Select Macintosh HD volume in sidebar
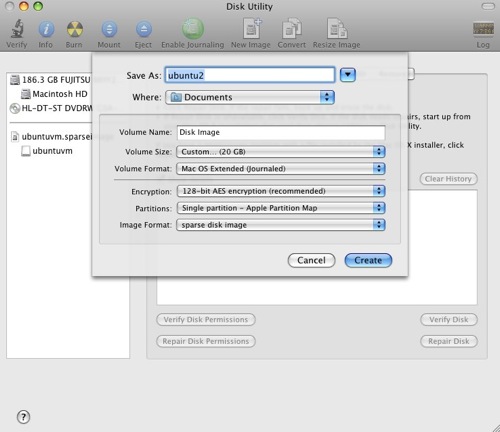 tap(54, 94)
